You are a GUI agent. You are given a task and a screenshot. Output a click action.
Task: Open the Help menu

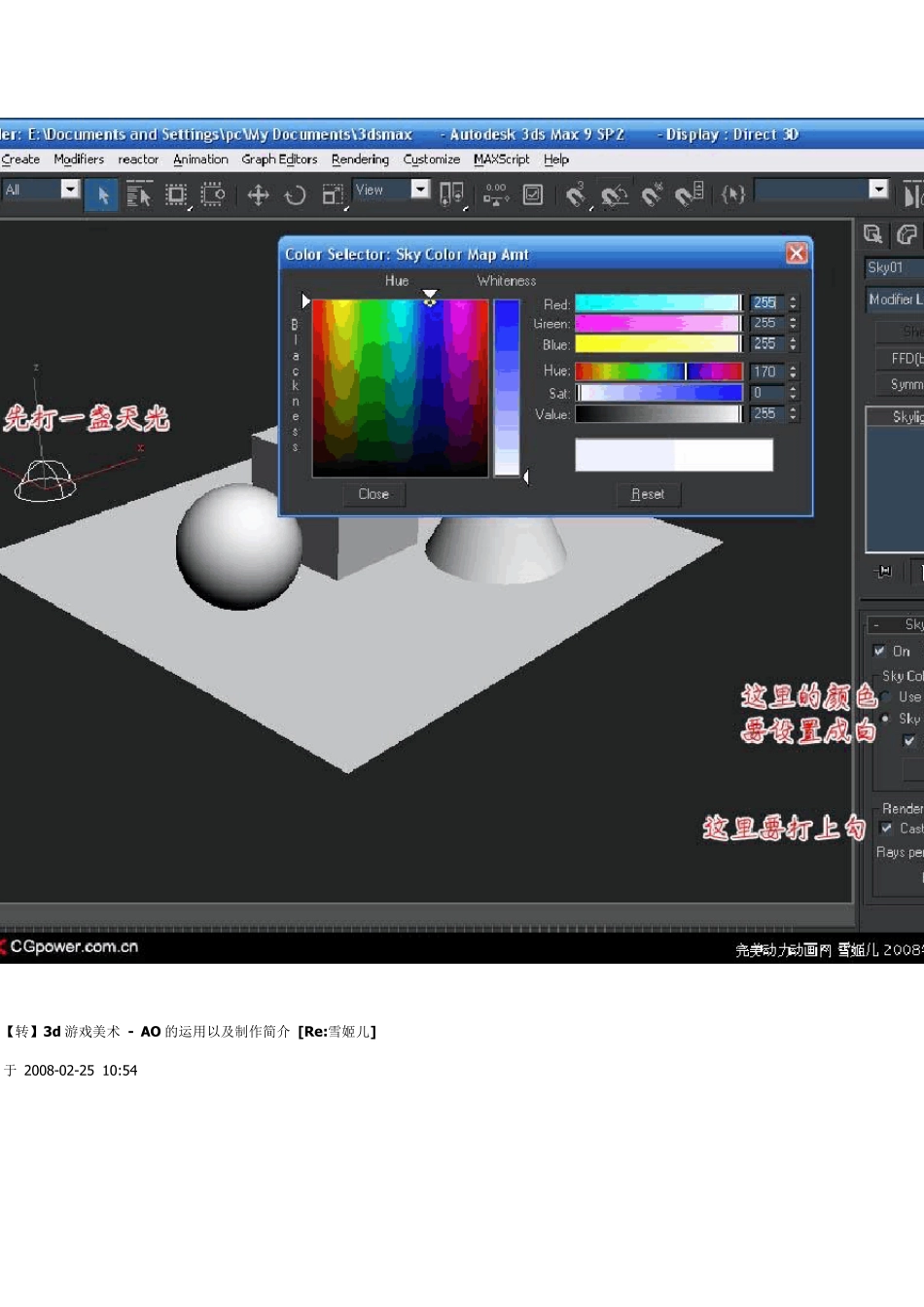click(x=556, y=159)
